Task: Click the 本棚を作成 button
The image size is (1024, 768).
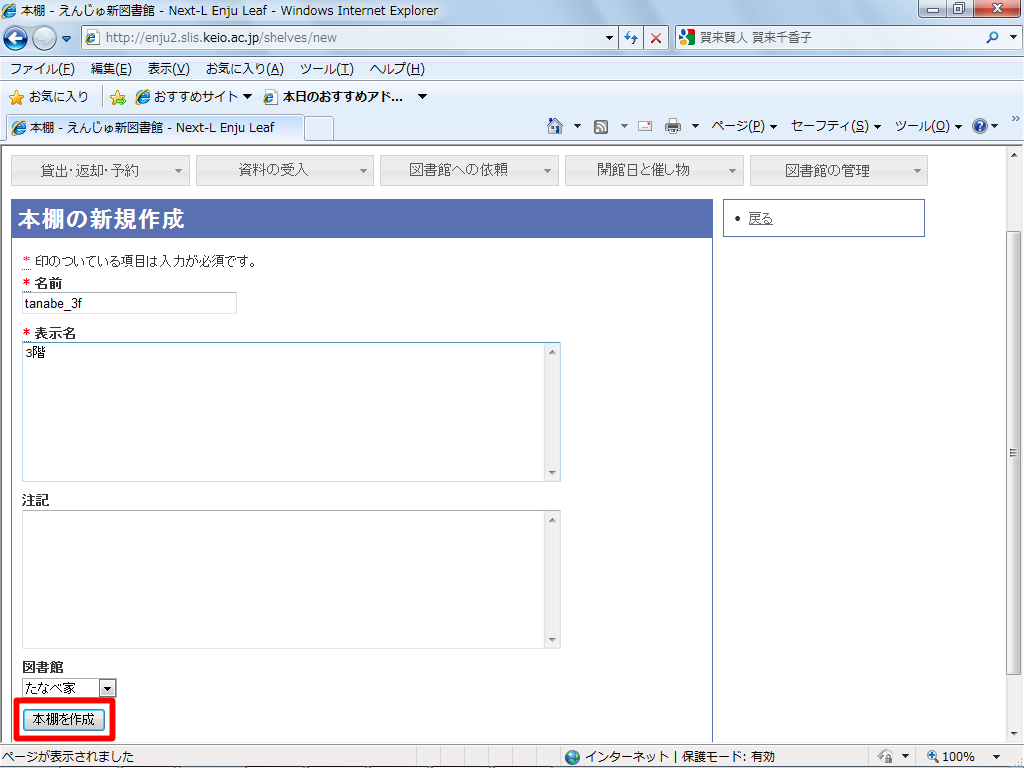Action: [x=64, y=719]
